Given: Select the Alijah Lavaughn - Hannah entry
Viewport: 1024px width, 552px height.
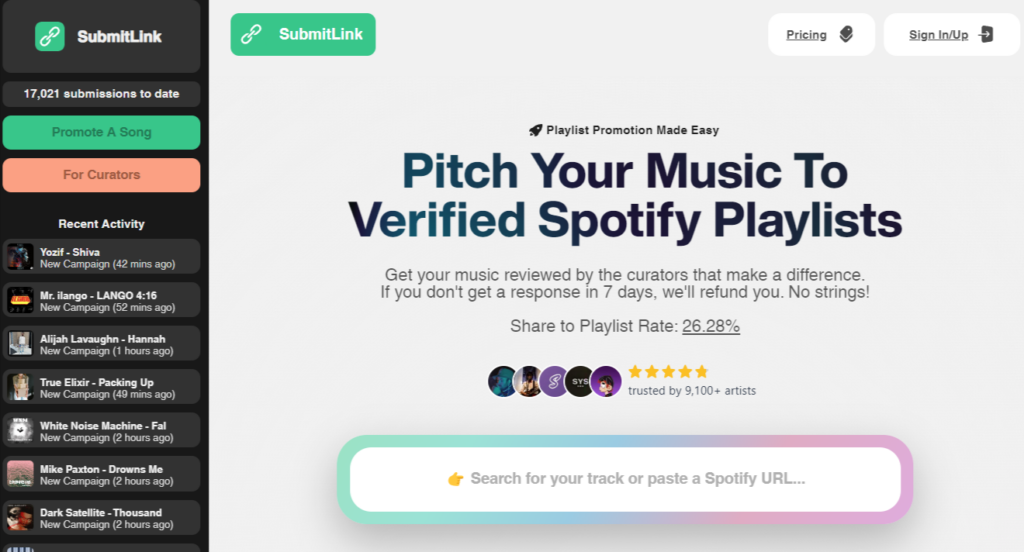Looking at the screenshot, I should (101, 344).
